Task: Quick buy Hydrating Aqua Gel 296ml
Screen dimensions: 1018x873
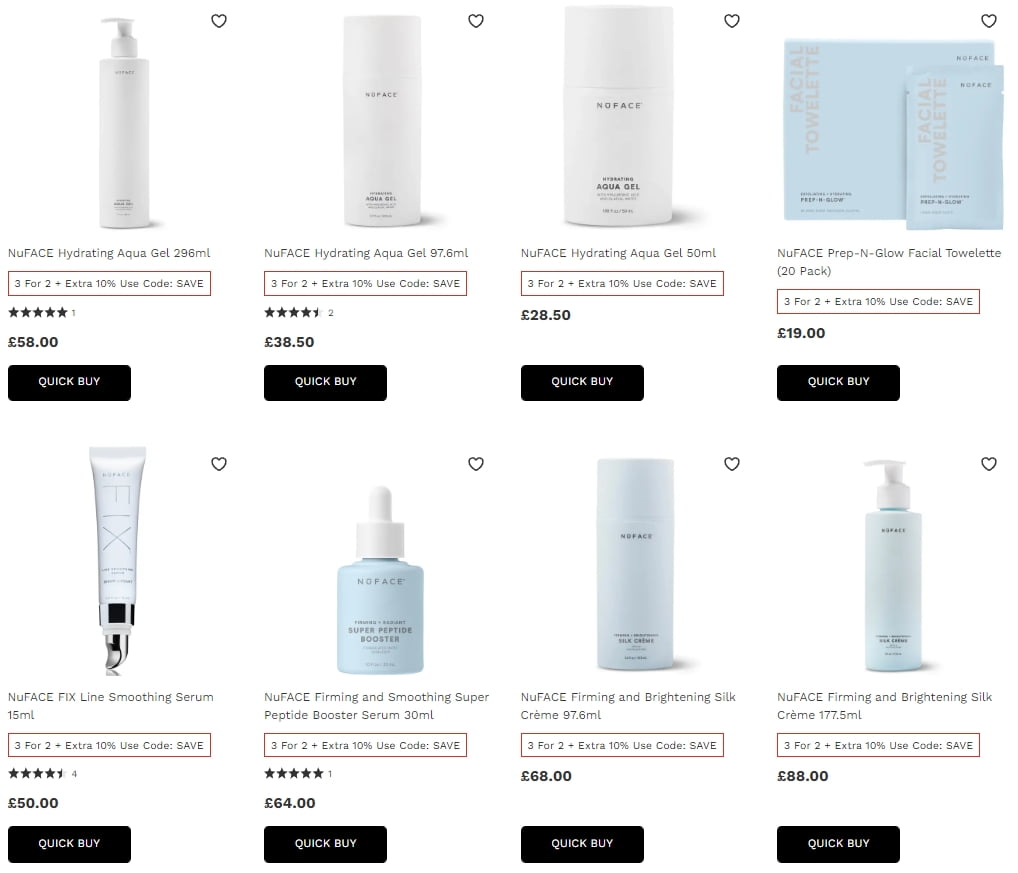Action: [69, 382]
